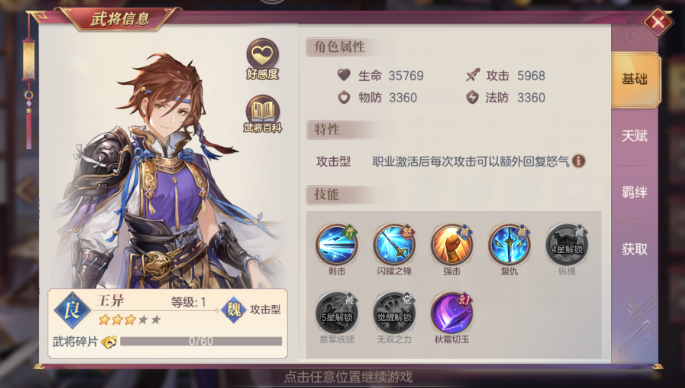Click 点击任意位置继续游戏 text to continue
685x388 pixels.
click(x=348, y=377)
